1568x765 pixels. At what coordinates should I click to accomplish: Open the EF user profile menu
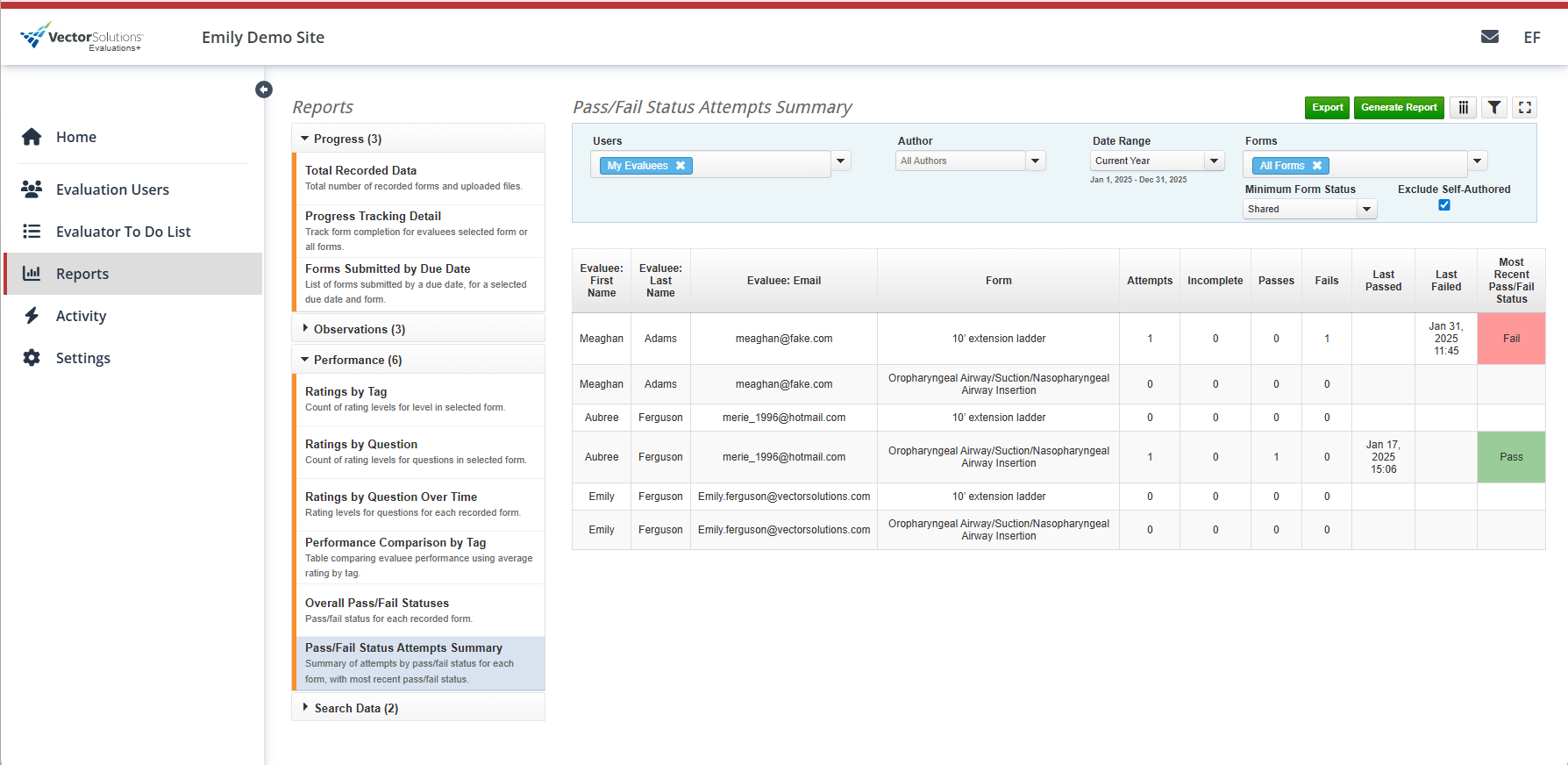click(1532, 38)
